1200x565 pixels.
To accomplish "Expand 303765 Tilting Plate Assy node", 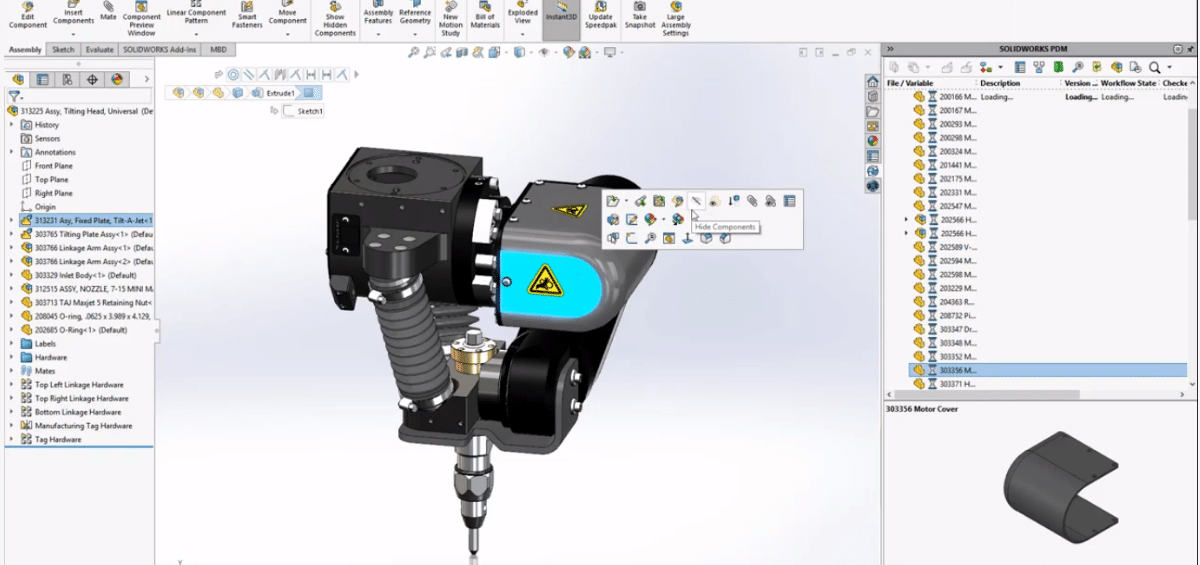I will [12, 234].
